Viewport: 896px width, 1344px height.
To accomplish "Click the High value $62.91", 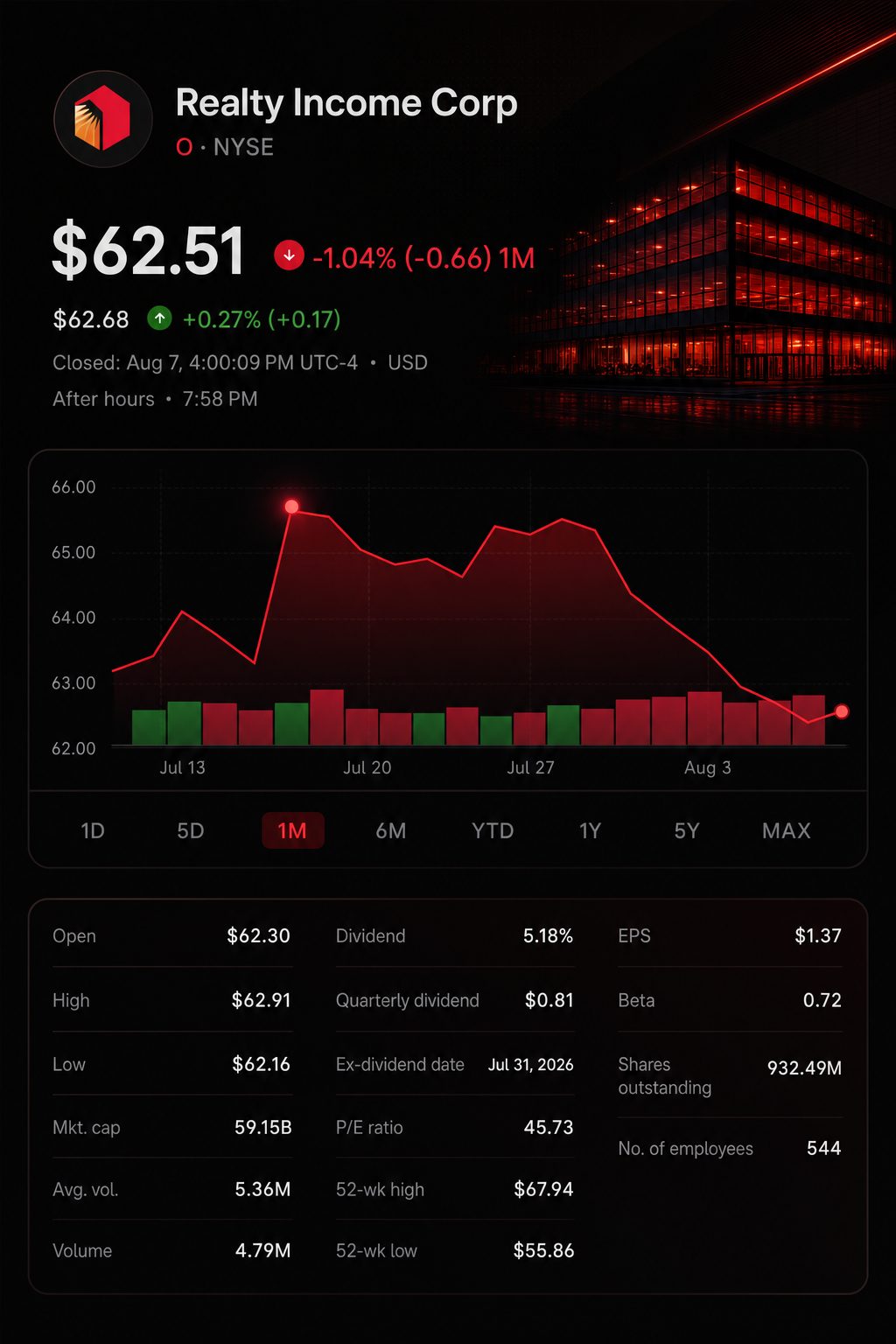I will (261, 1000).
